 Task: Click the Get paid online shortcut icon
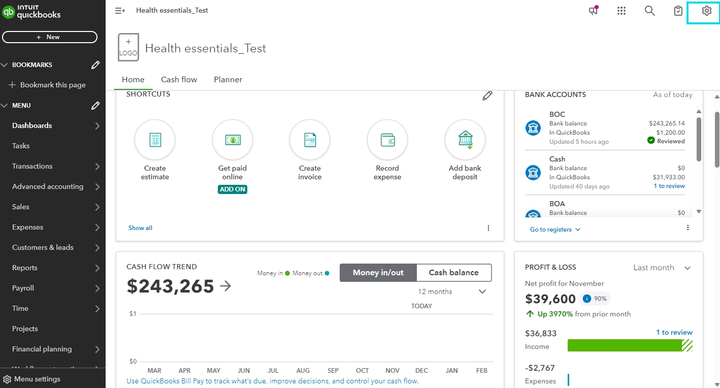232,140
